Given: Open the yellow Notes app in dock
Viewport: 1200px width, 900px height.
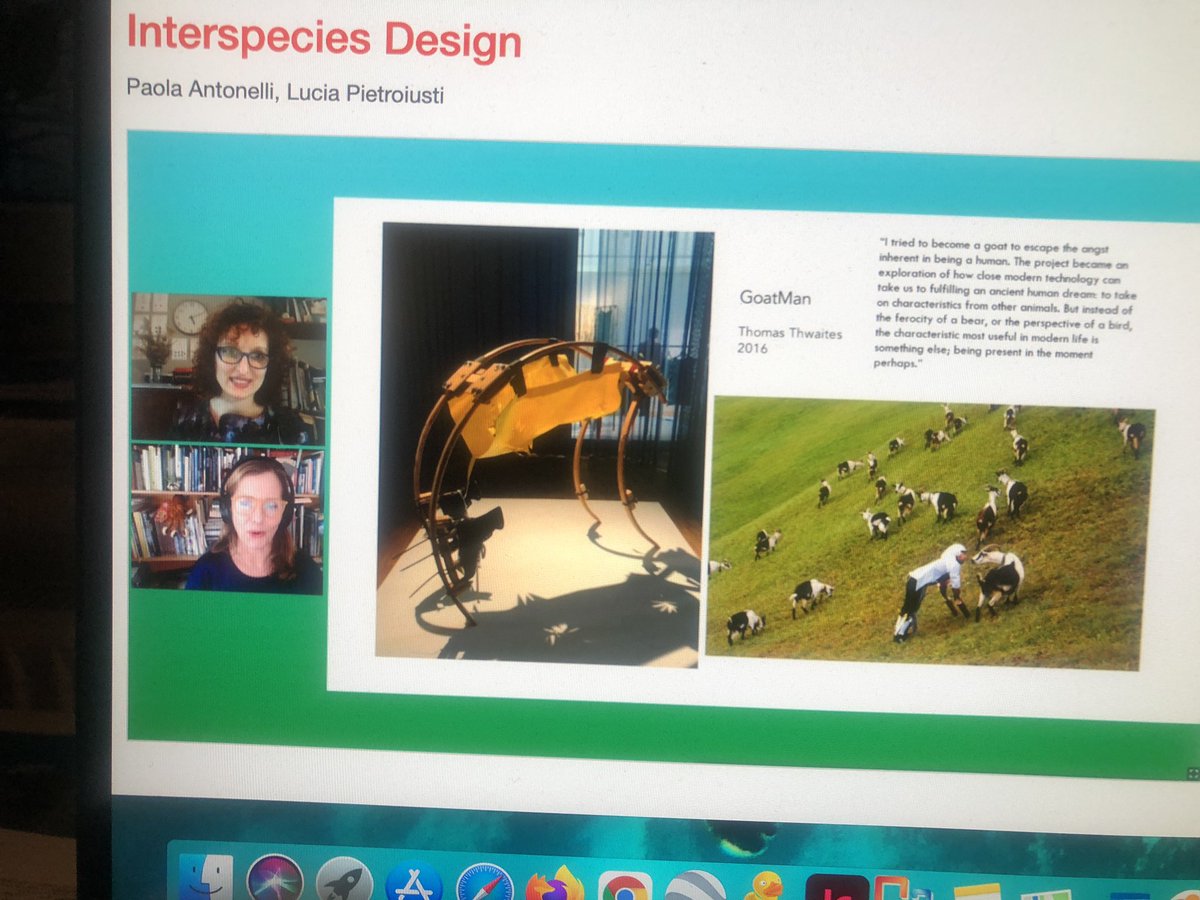Looking at the screenshot, I should (x=977, y=891).
